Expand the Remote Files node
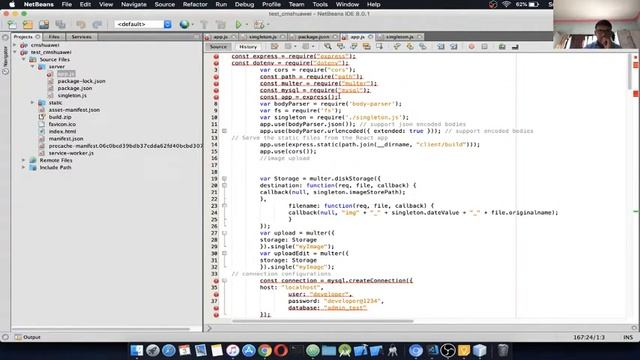640x360 pixels. [x=24, y=160]
